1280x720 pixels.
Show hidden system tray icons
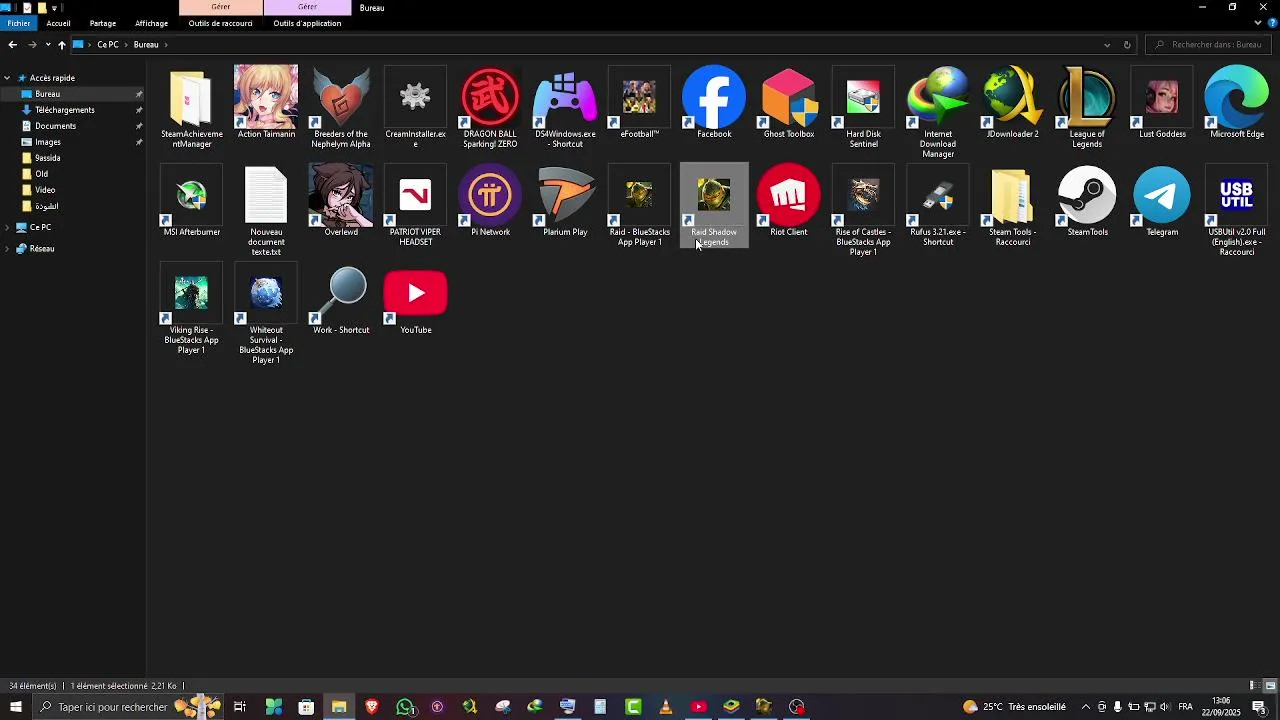pos(1086,707)
